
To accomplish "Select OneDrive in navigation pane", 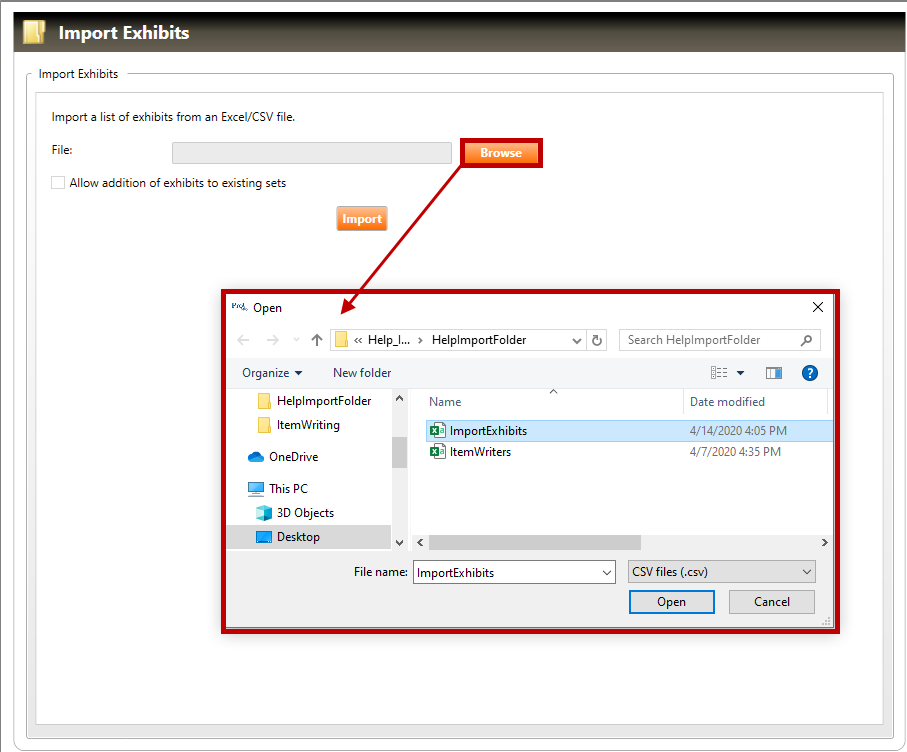I will pos(293,457).
